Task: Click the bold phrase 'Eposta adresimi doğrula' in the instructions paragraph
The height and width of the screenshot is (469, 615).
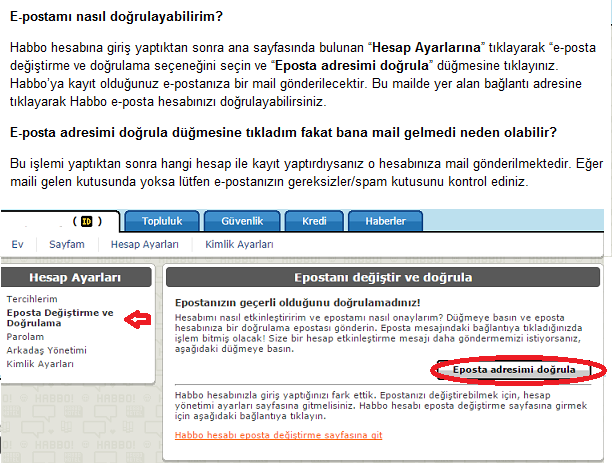Action: [x=352, y=65]
